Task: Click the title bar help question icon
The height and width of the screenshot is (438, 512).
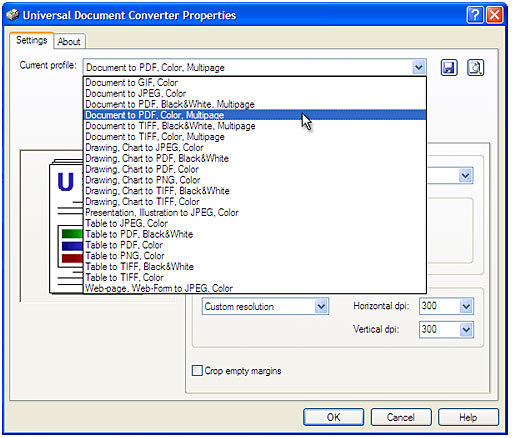Action: pos(475,15)
